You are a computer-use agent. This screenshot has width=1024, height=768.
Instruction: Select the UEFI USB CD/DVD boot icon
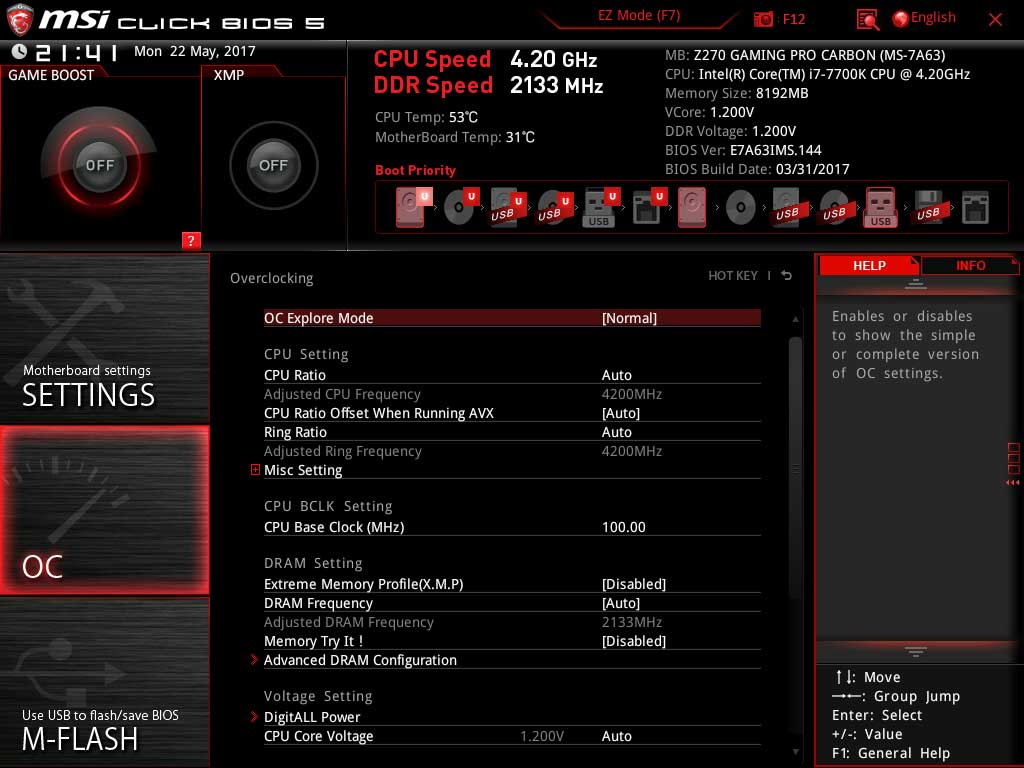pos(554,208)
